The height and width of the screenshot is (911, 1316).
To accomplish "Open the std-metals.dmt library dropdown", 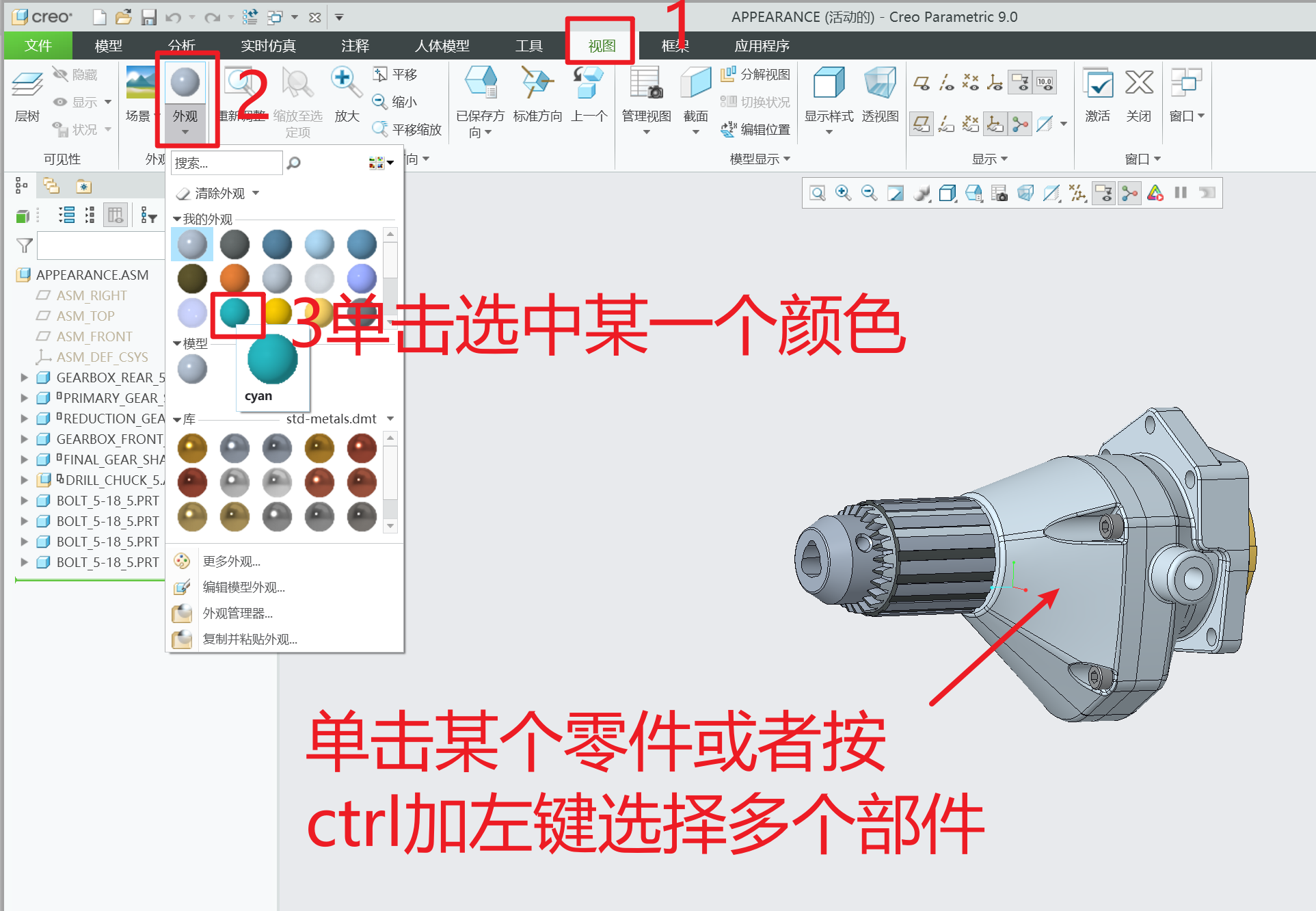I will click(x=390, y=419).
